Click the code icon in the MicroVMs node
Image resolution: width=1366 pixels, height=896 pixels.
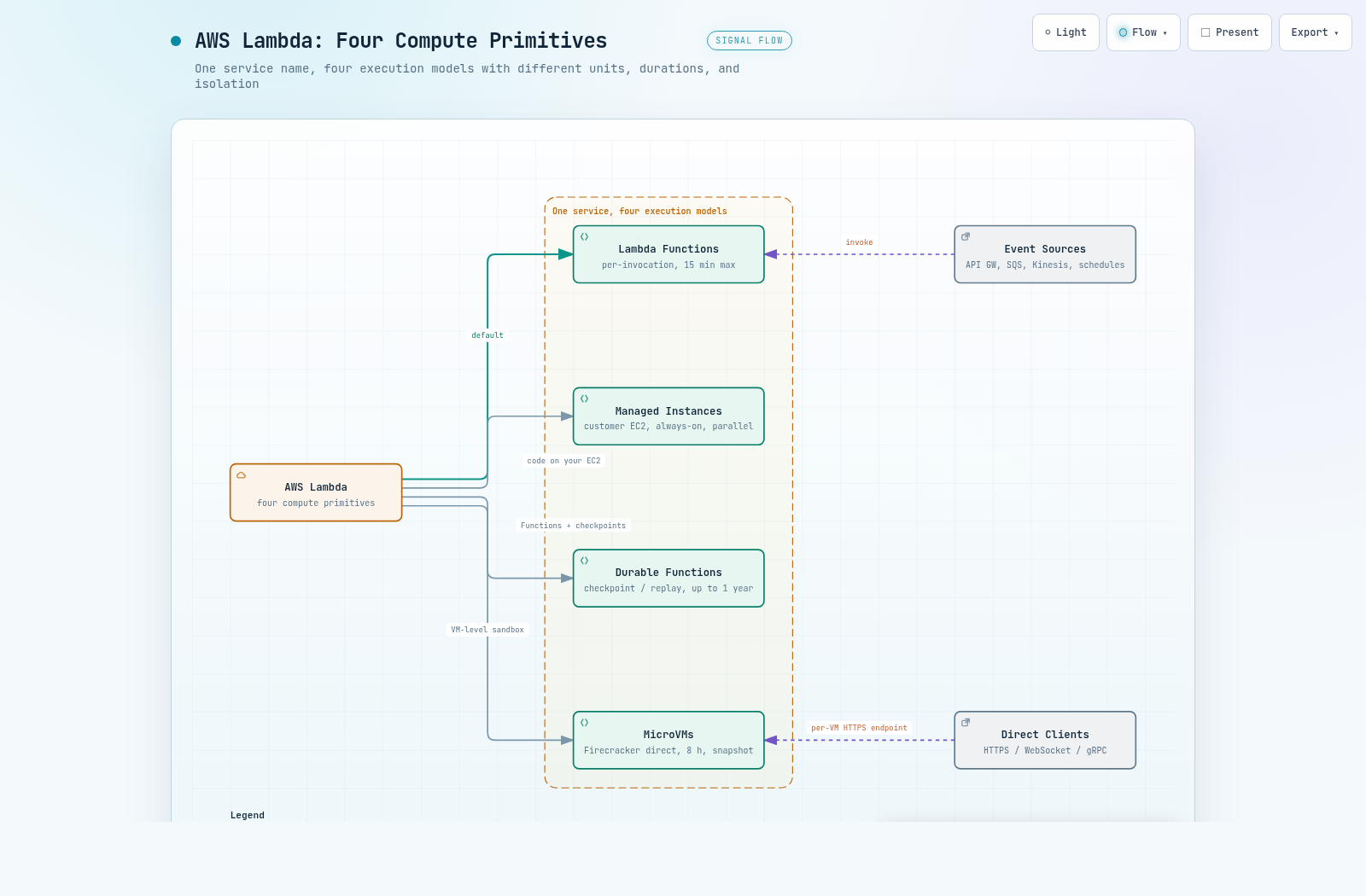[x=585, y=723]
